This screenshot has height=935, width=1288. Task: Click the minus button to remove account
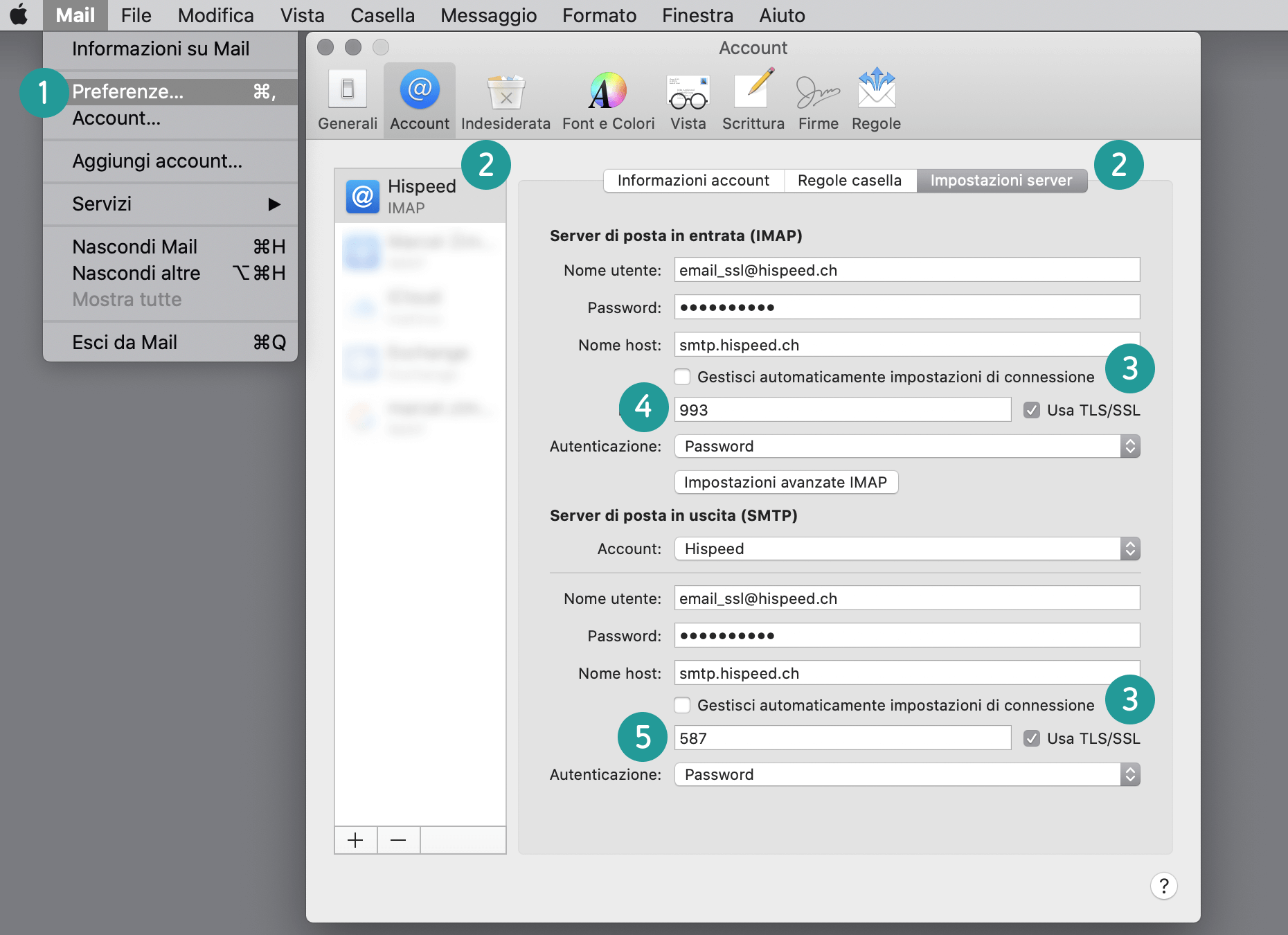tap(398, 840)
